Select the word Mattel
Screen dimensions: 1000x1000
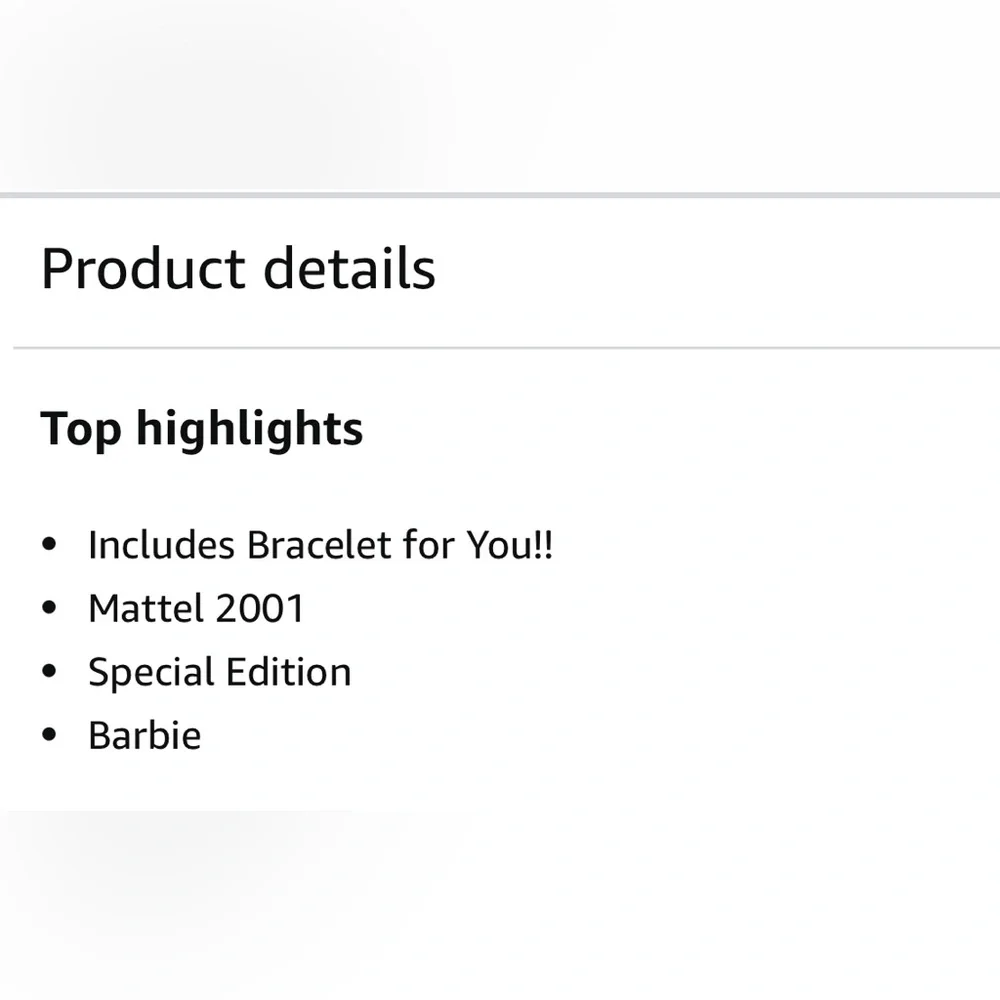coord(146,609)
